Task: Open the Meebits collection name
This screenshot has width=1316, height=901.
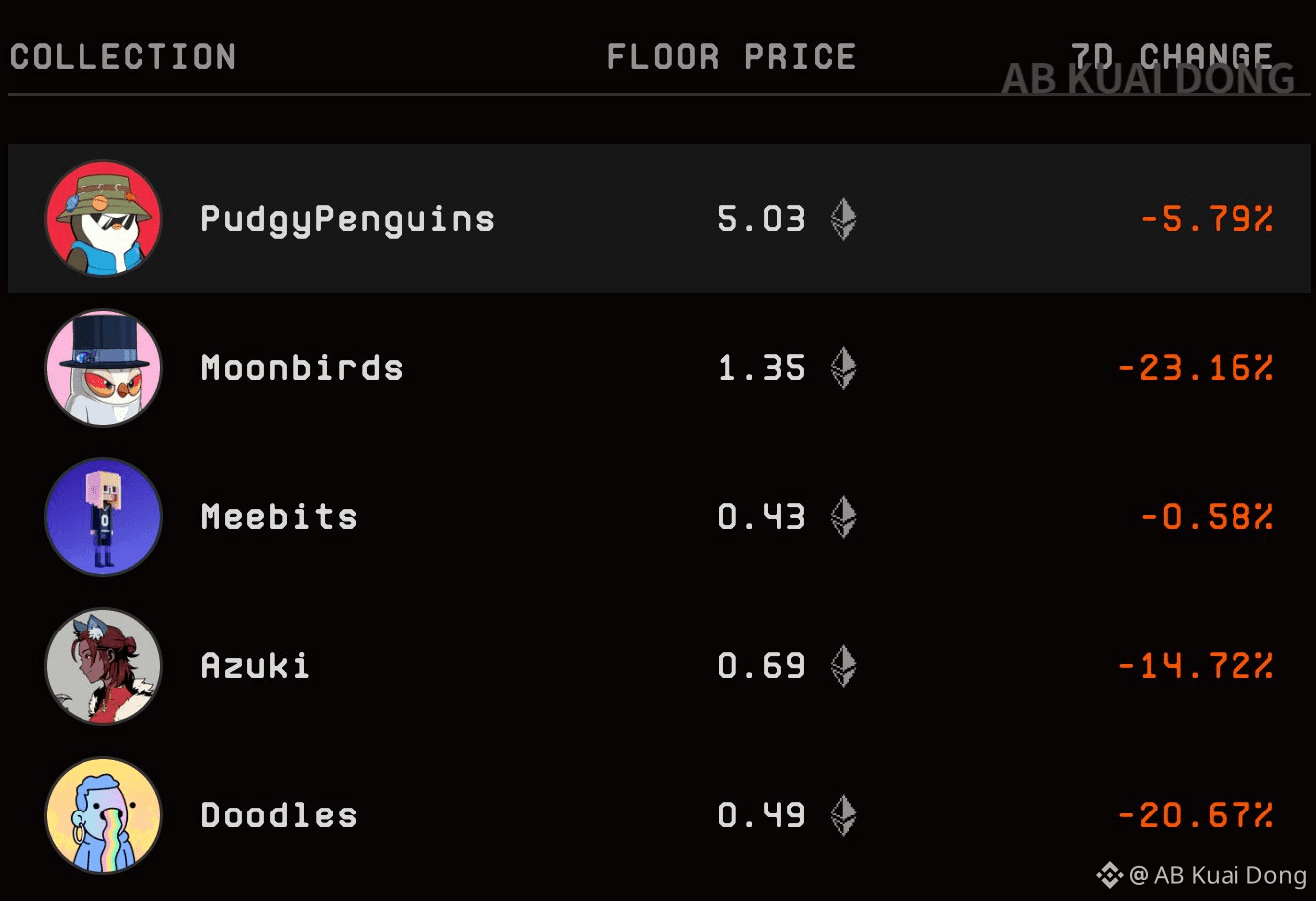Action: (279, 517)
